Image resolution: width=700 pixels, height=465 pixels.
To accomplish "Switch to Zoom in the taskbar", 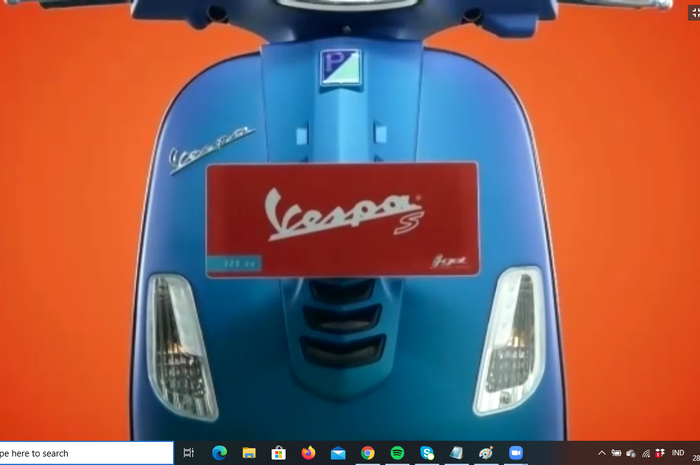I will pos(516,453).
